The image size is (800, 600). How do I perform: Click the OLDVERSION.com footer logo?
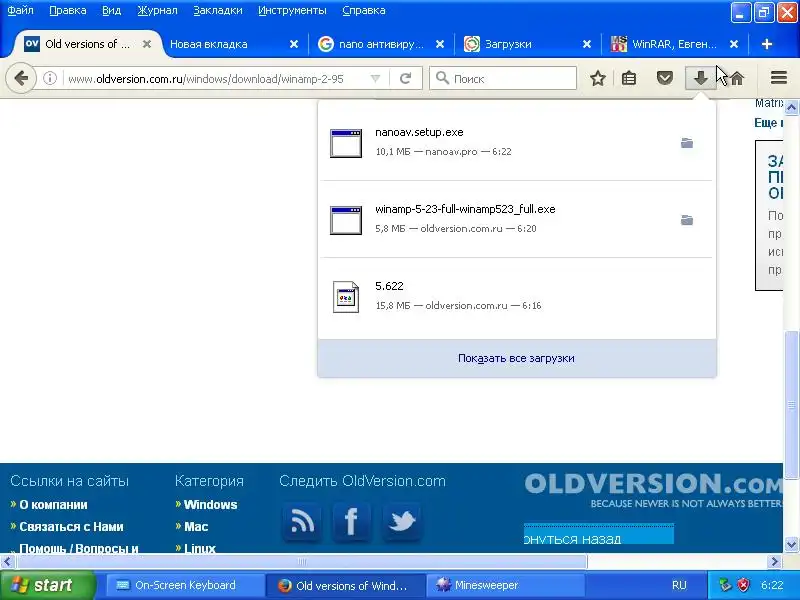pos(653,490)
